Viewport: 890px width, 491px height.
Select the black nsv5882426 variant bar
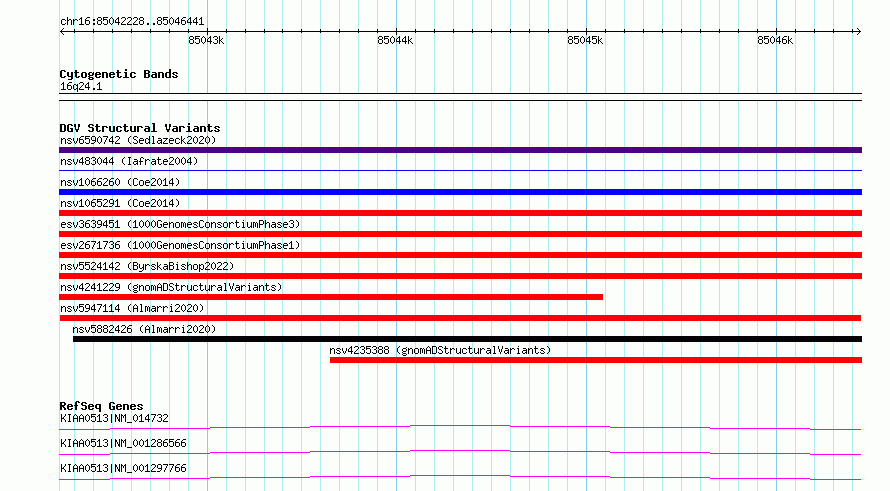click(x=467, y=339)
